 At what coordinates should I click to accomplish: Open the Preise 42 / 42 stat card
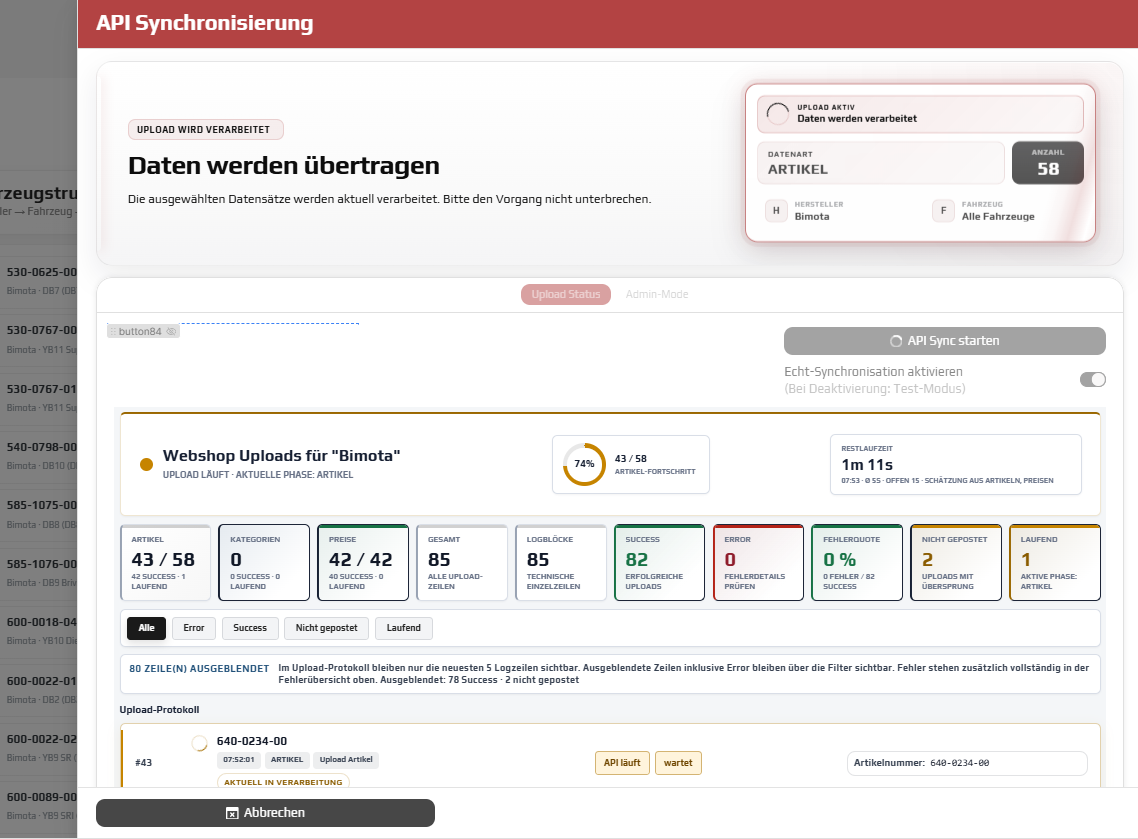363,562
